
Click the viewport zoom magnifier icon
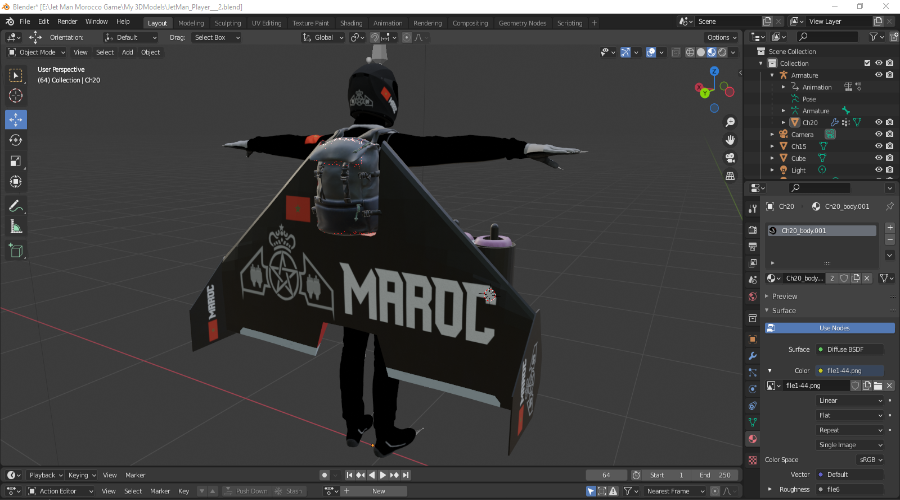(731, 121)
